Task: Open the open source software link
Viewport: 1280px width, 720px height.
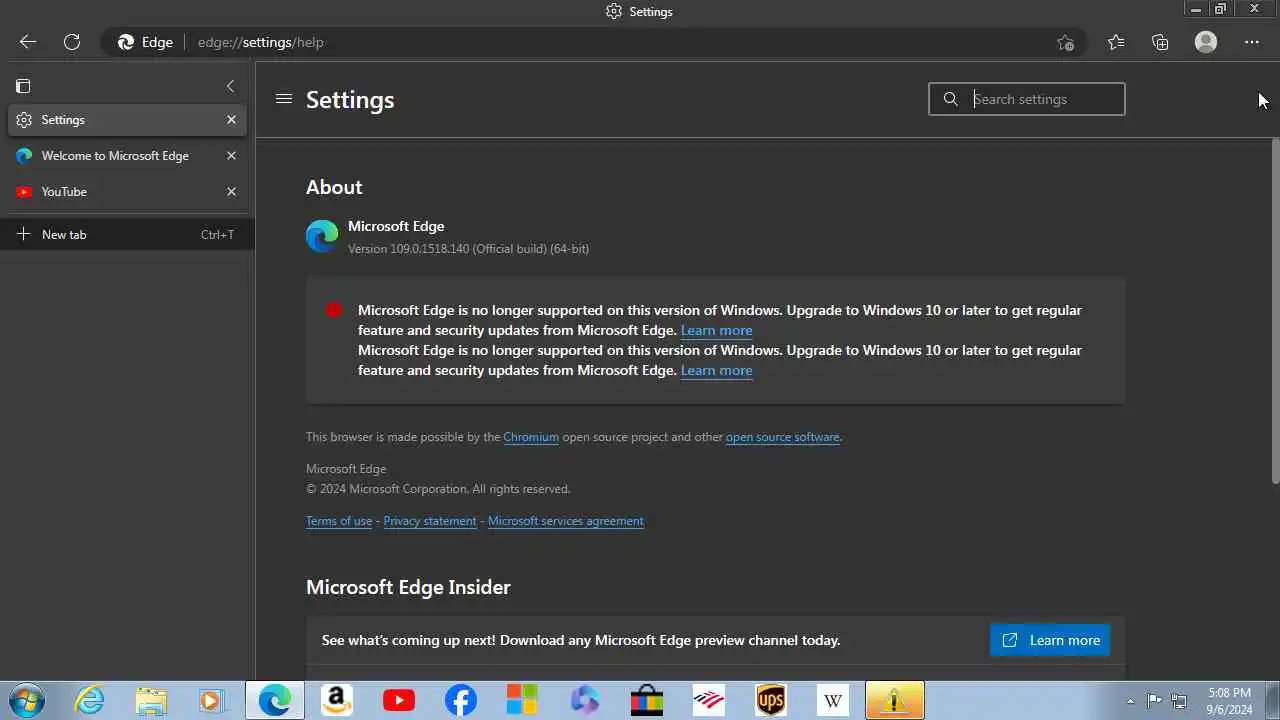Action: pyautogui.click(x=783, y=437)
